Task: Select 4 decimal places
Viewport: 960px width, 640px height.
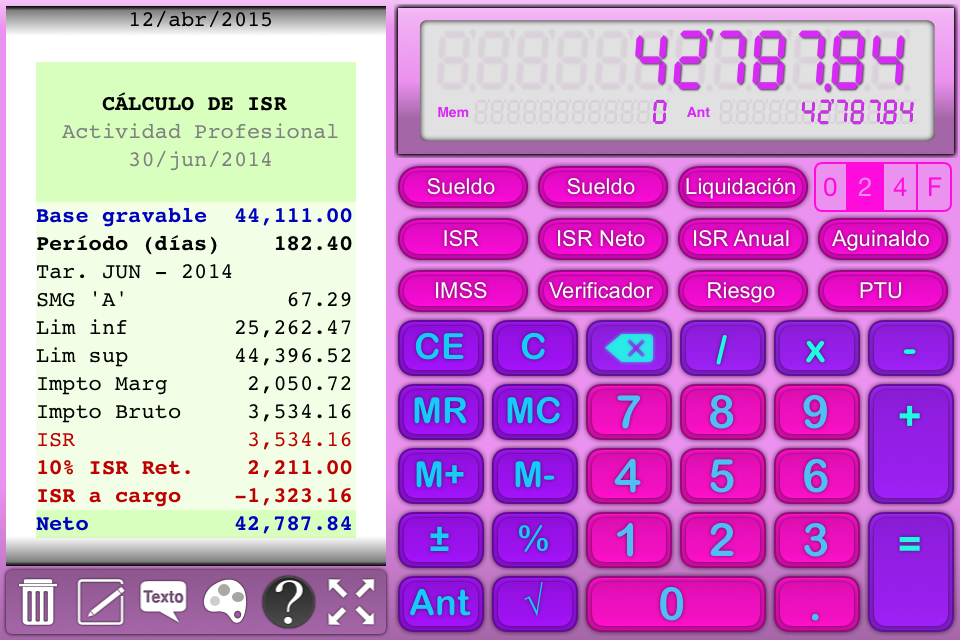Action: coord(900,187)
